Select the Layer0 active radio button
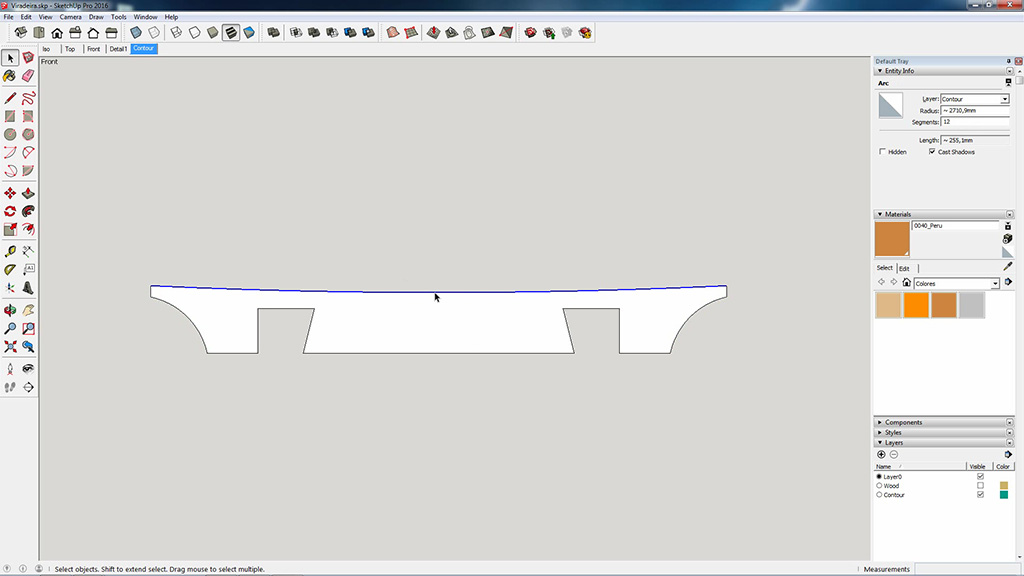 (x=879, y=476)
